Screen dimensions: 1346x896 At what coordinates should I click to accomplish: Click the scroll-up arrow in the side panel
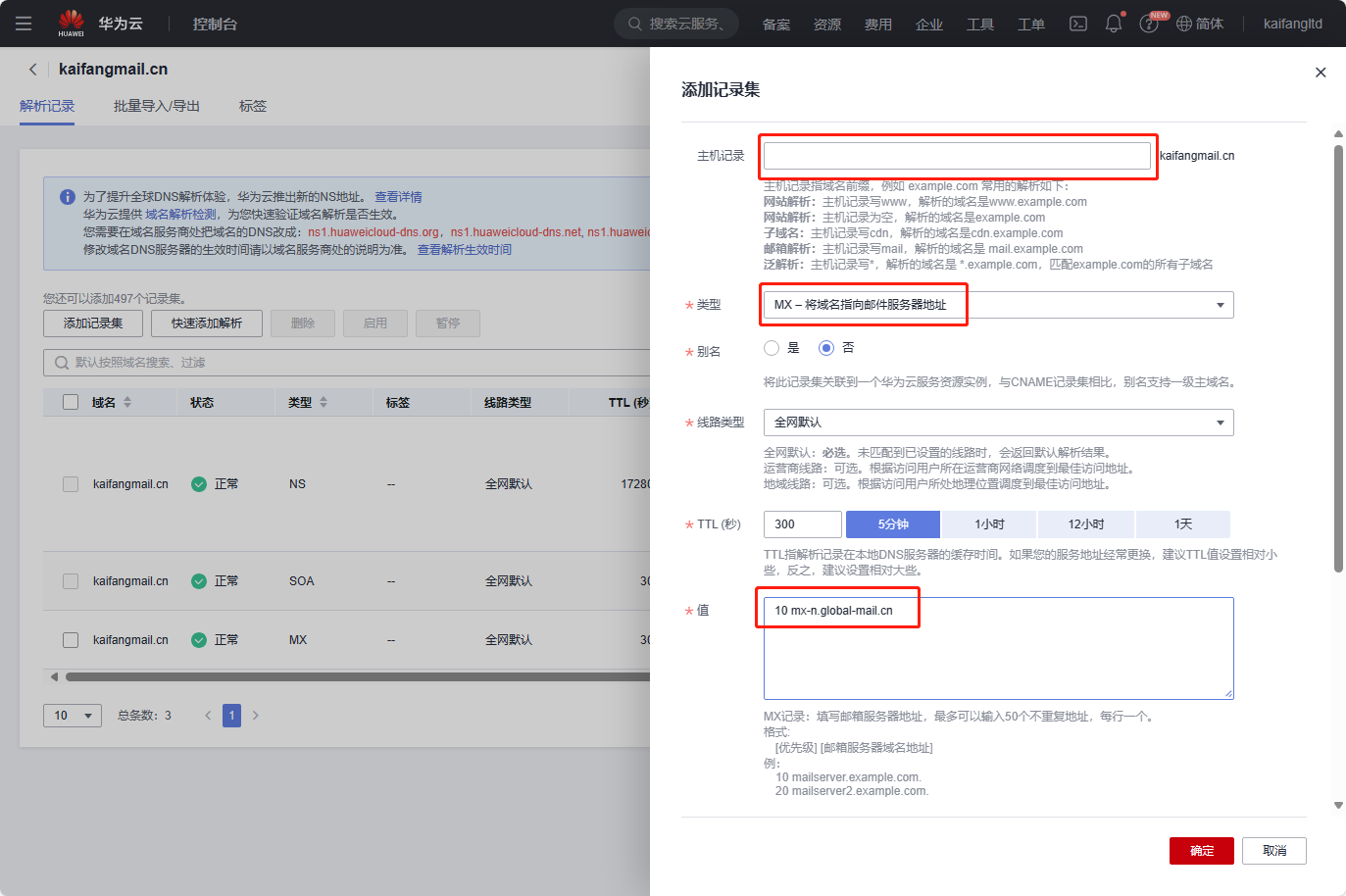pyautogui.click(x=1338, y=134)
